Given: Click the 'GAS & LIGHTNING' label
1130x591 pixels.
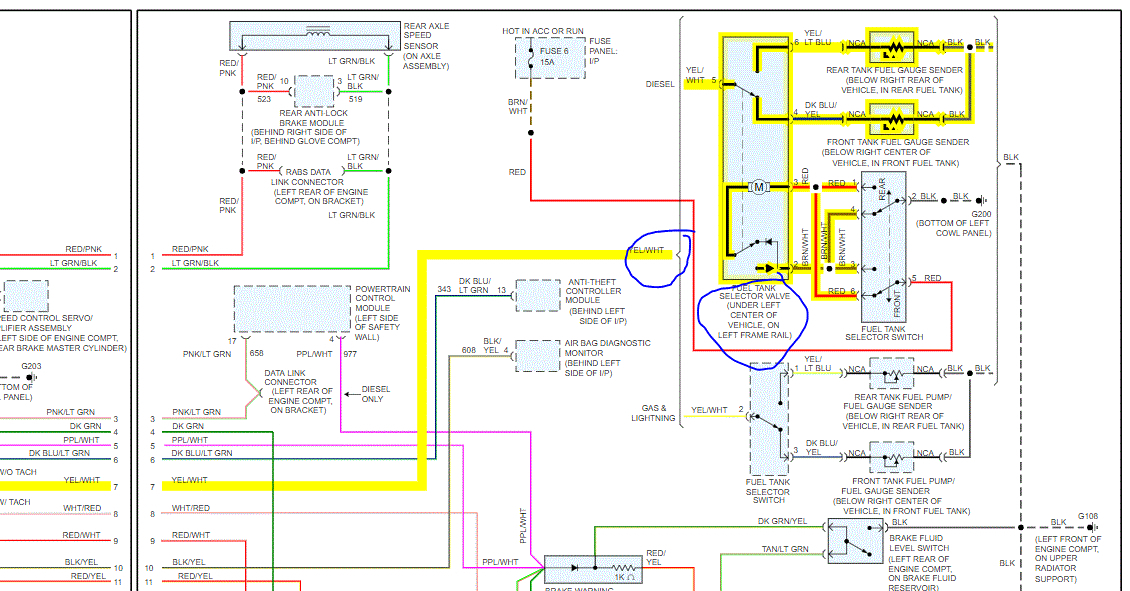Looking at the screenshot, I should 654,413.
